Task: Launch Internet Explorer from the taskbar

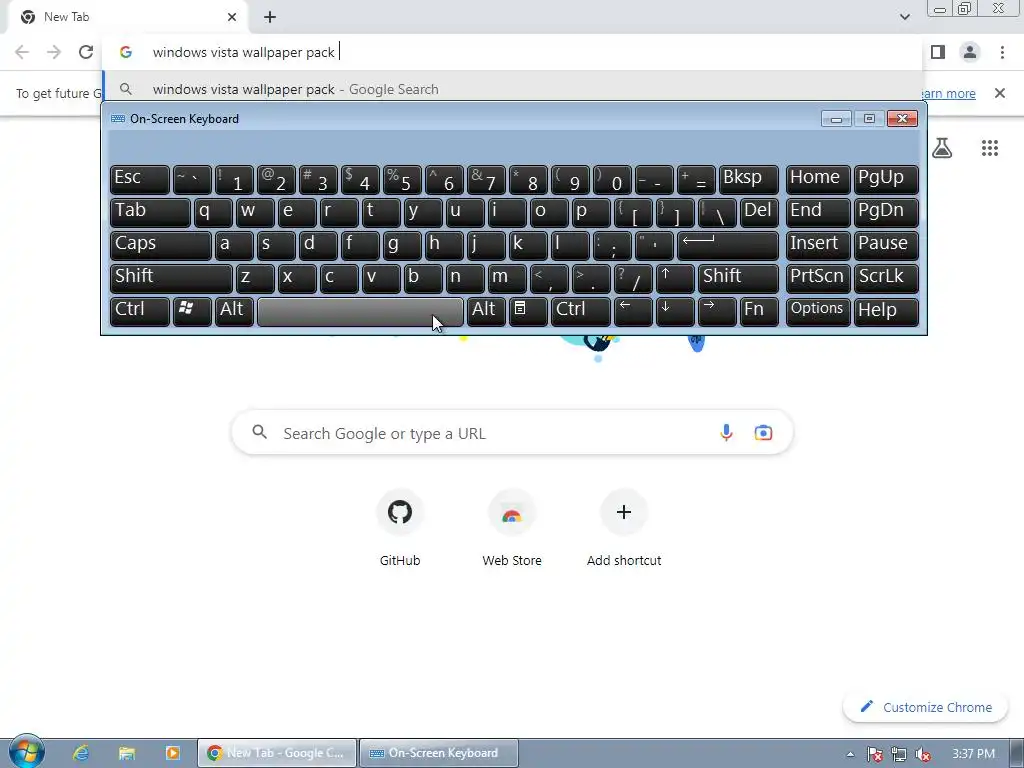Action: tap(81, 753)
